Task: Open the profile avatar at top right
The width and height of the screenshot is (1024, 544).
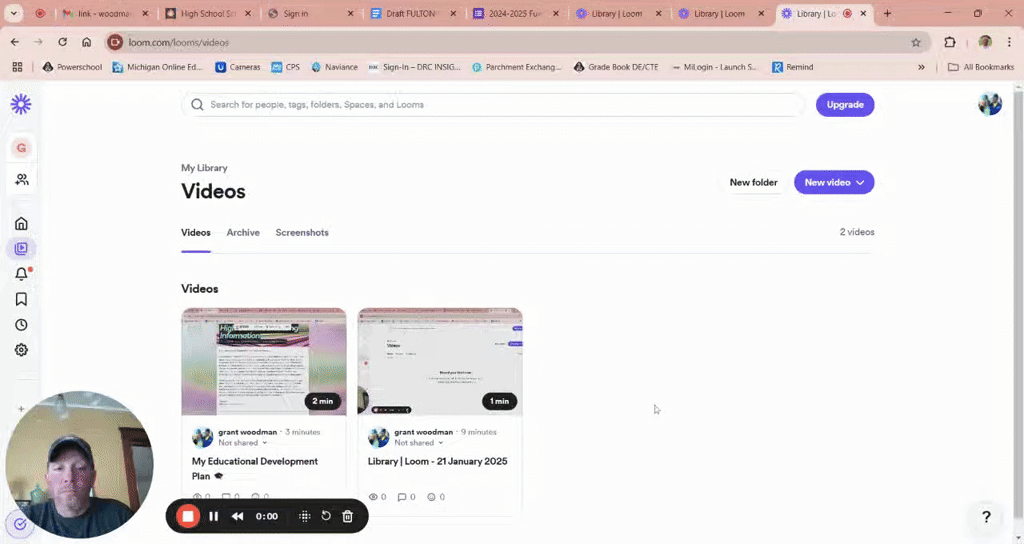Action: [x=990, y=104]
